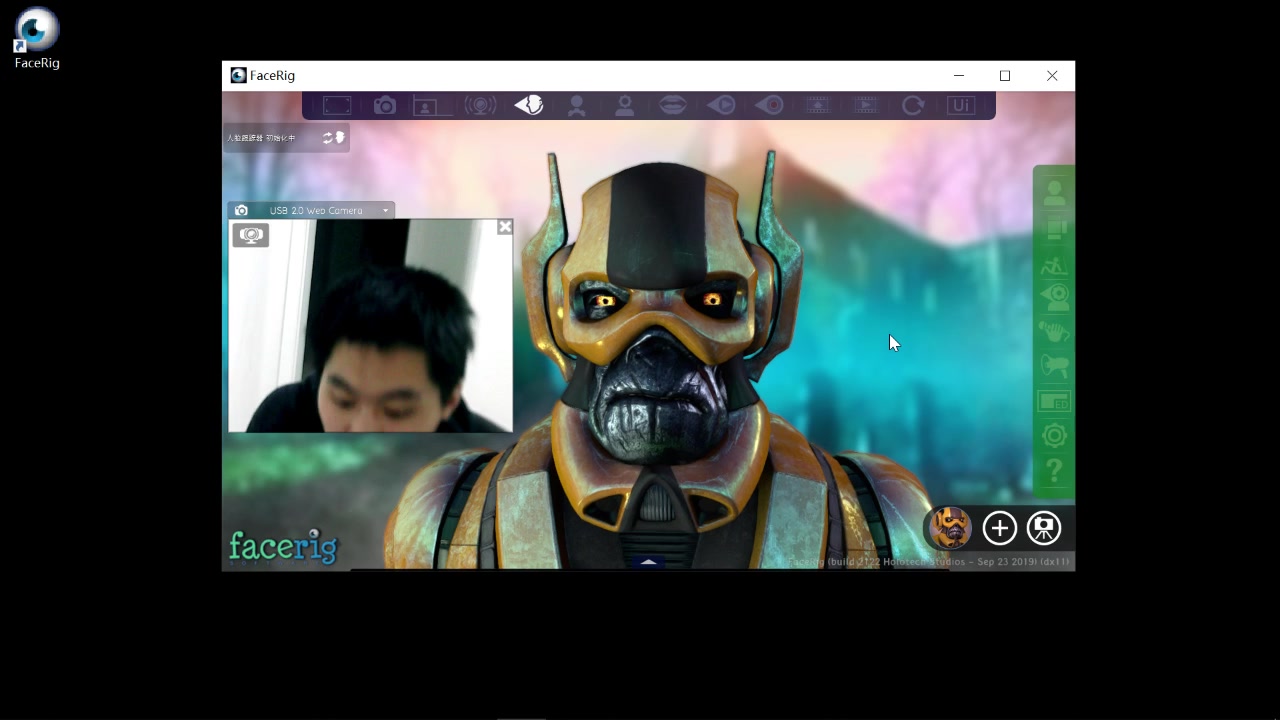Click the upper-body avatar icon in toolbar

click(577, 105)
